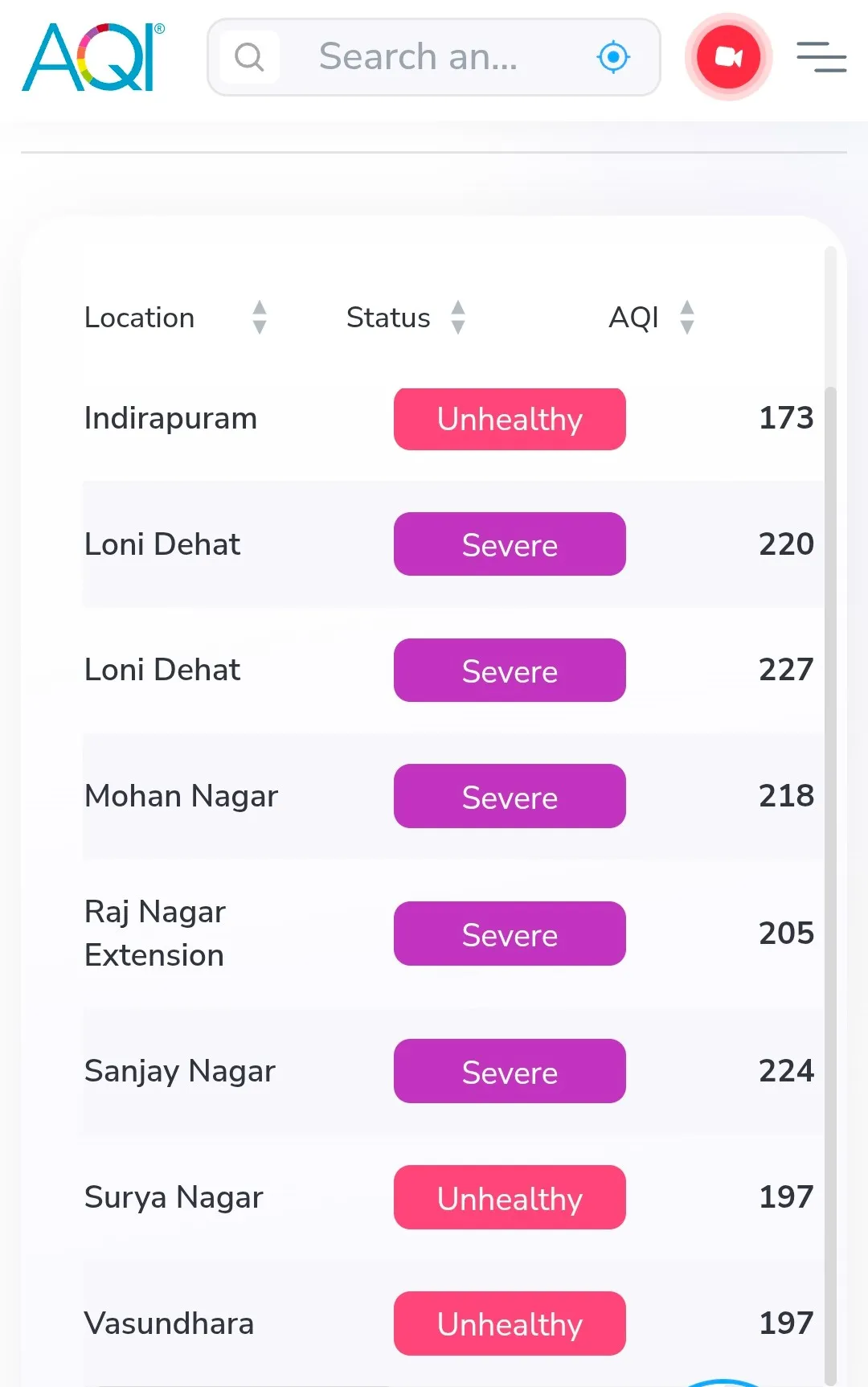The width and height of the screenshot is (868, 1387).
Task: Sort table by AQI arrows
Action: [687, 317]
